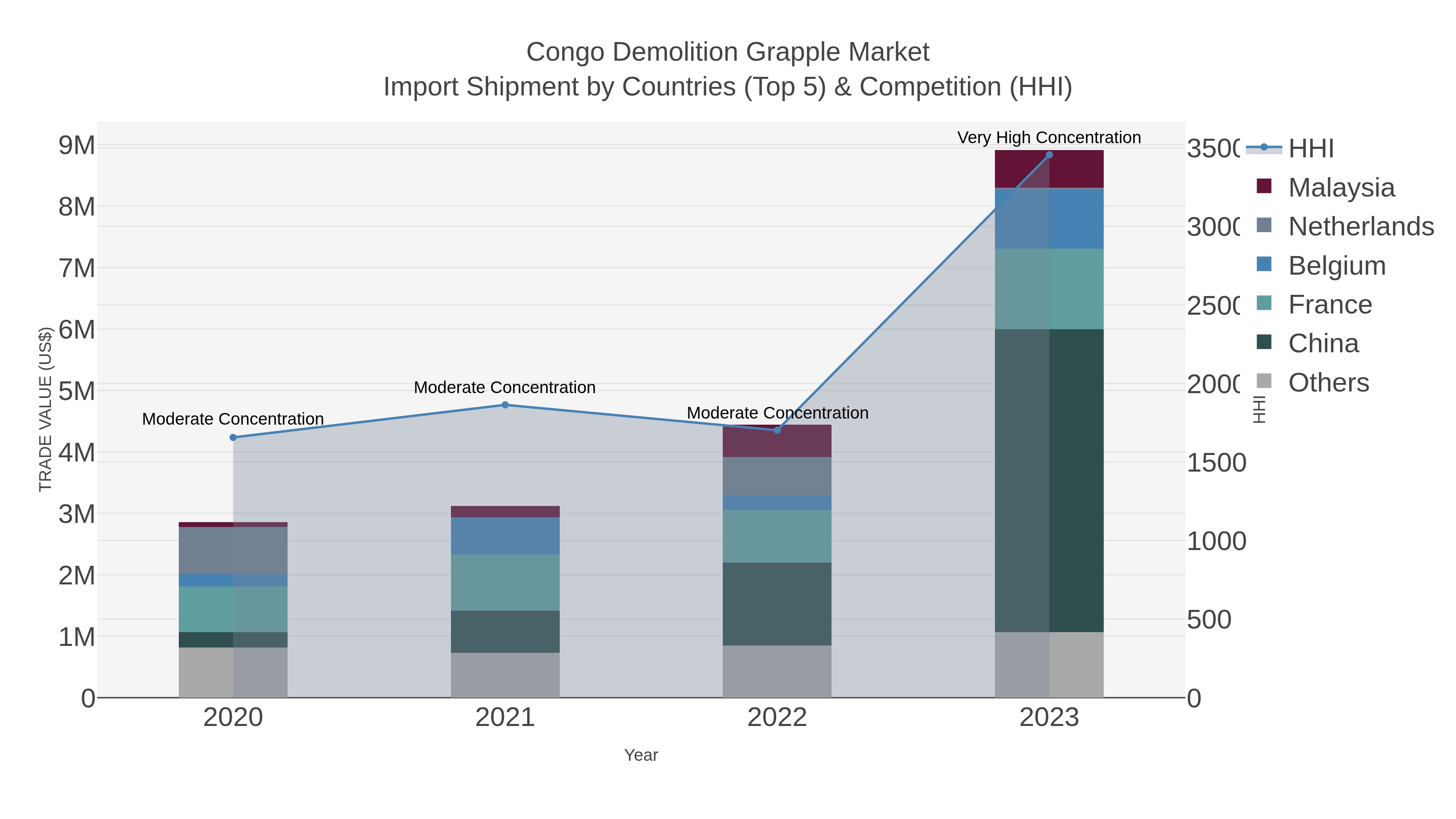The image size is (1456, 819).
Task: Click the 1500 HHI-axis tick label
Action: [1216, 462]
